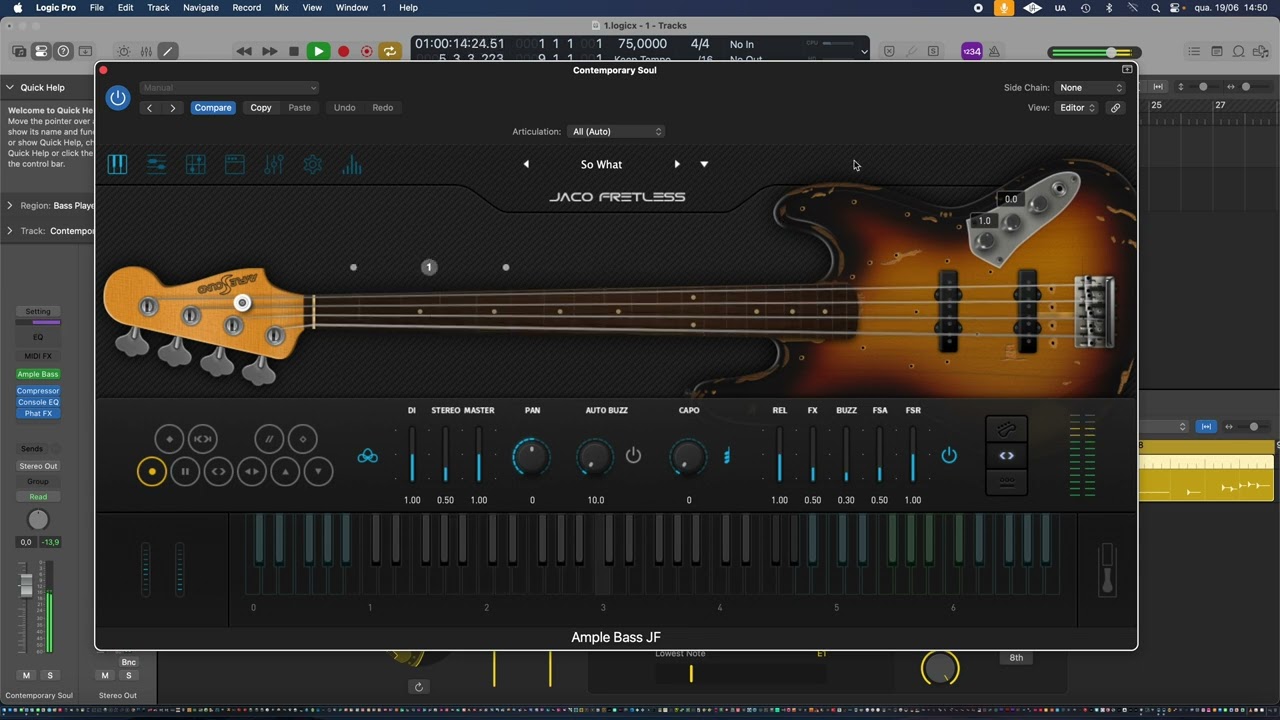Open macOS Spotlight search icon

click(1155, 8)
